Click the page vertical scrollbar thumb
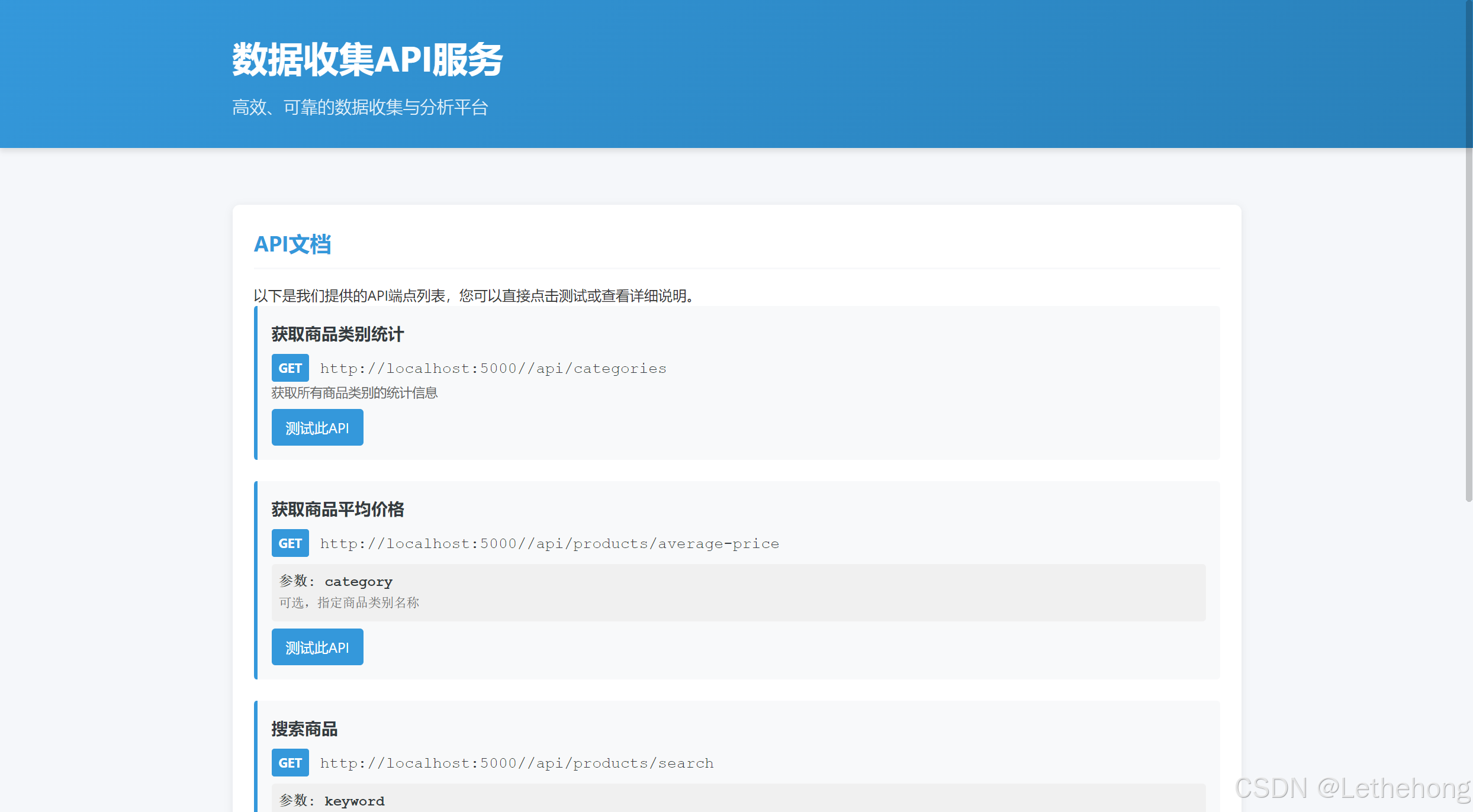The width and height of the screenshot is (1473, 812). (1468, 249)
